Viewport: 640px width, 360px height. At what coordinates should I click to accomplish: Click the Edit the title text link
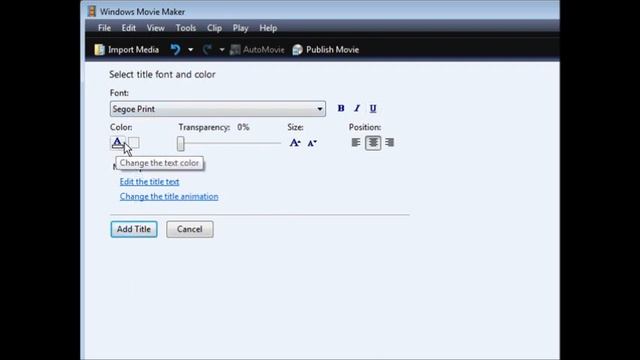pyautogui.click(x=149, y=182)
